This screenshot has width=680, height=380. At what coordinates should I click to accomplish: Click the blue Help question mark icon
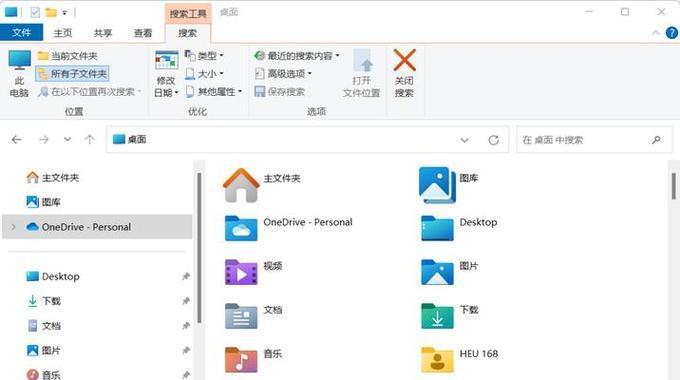672,33
